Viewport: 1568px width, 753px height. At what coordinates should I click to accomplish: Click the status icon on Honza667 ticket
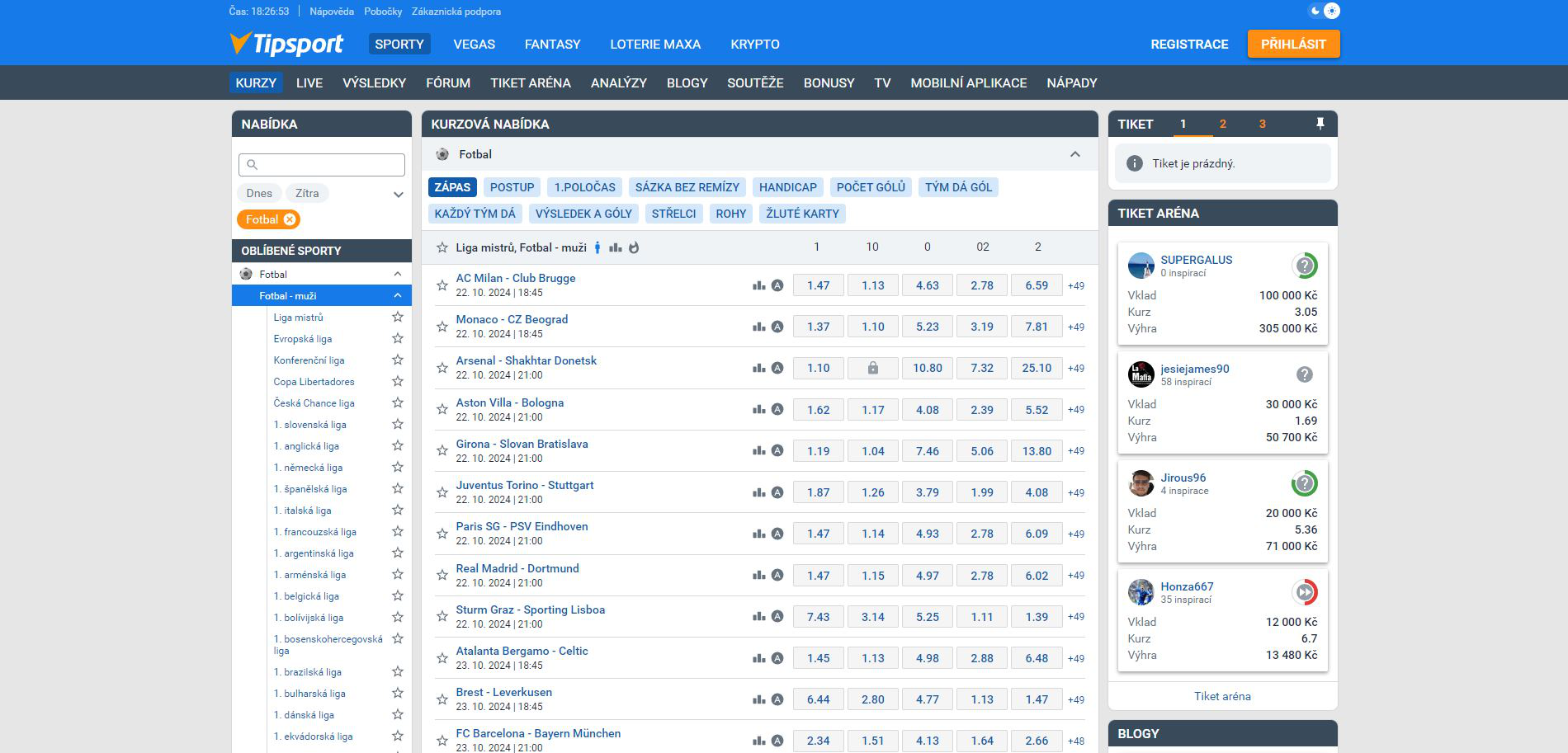pyautogui.click(x=1305, y=592)
